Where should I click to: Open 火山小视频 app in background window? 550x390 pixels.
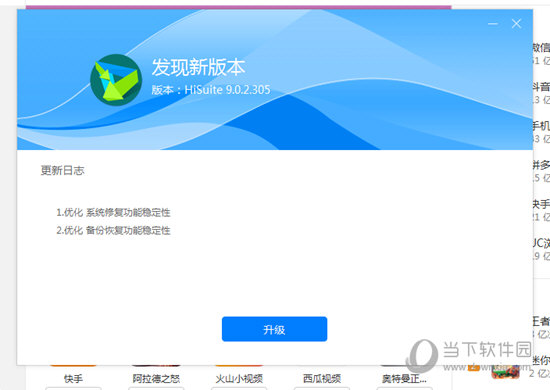pyautogui.click(x=239, y=378)
